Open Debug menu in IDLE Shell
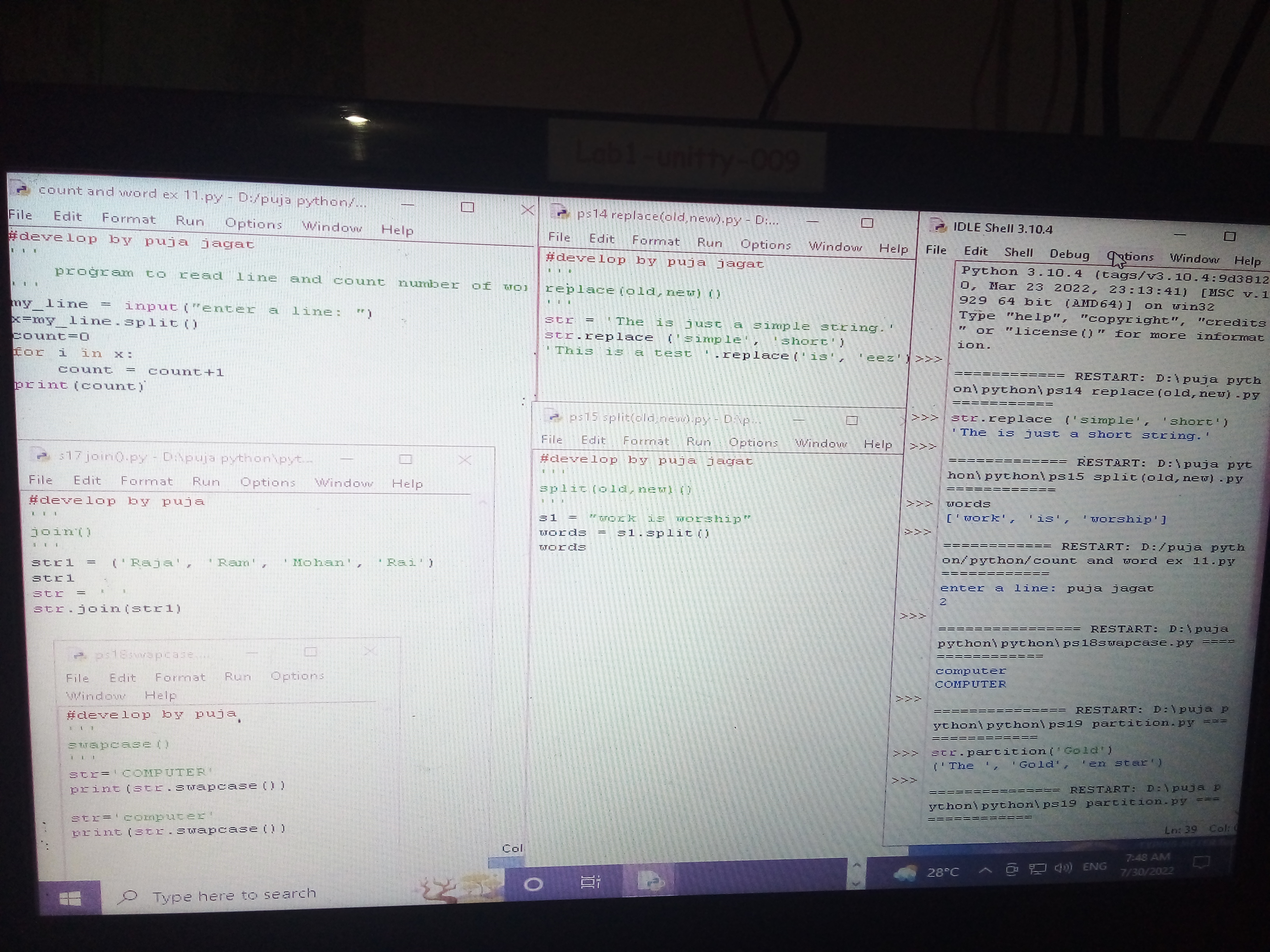 pos(1069,254)
